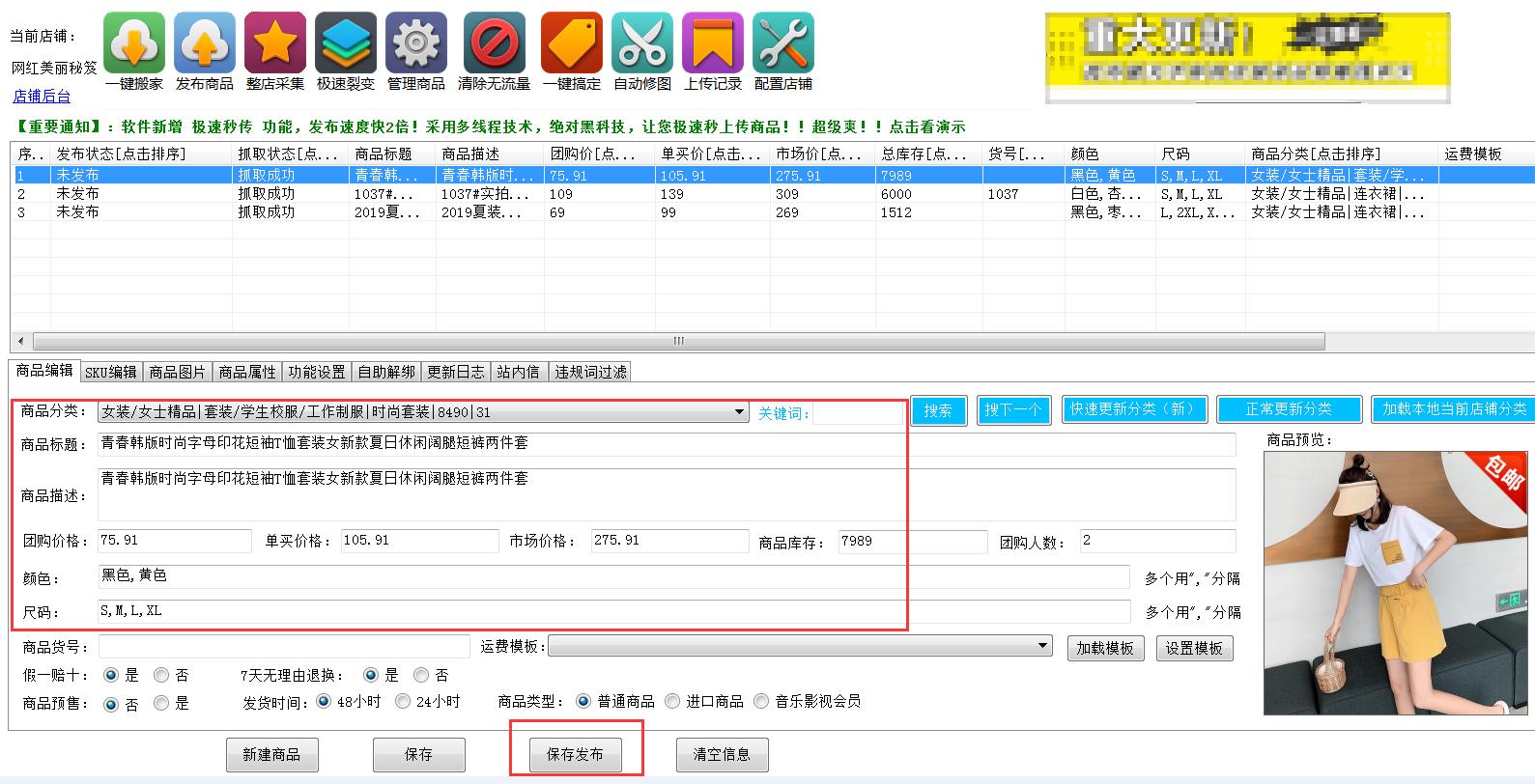Image resolution: width=1535 pixels, height=784 pixels.
Task: Choose 商品预售 是 radio button
Action: [161, 703]
